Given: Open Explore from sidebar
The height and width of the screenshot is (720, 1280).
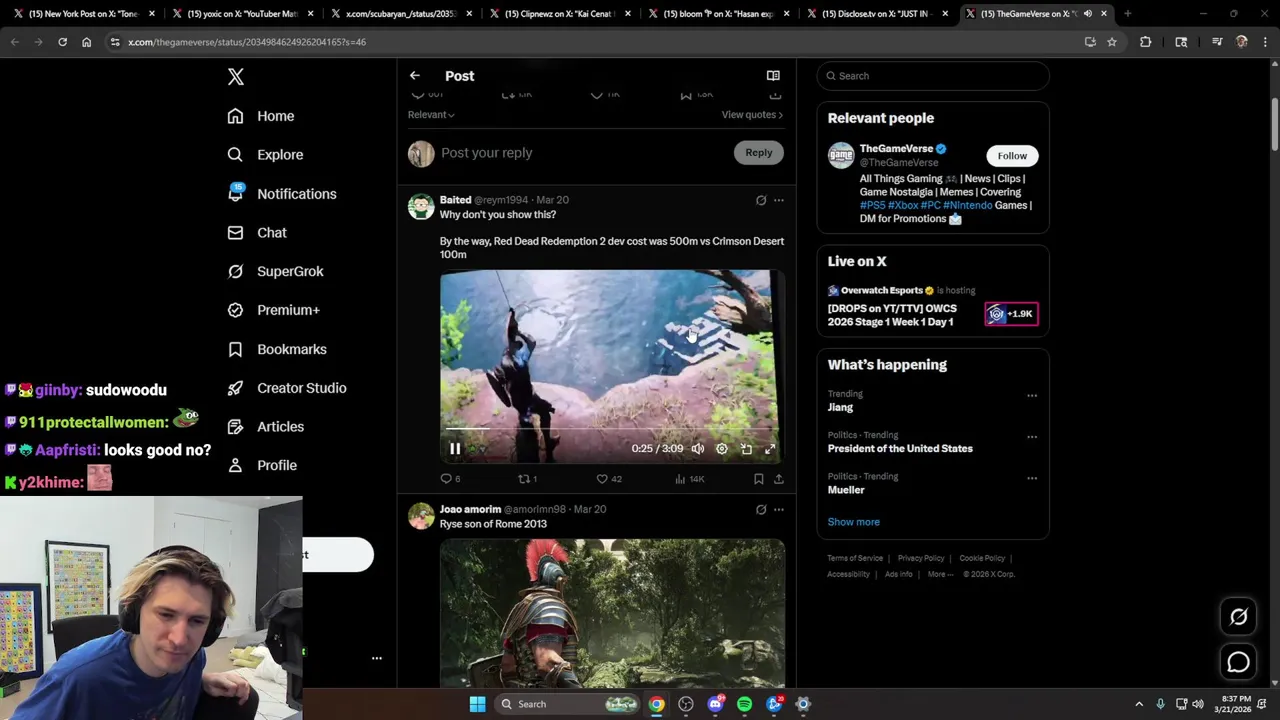Looking at the screenshot, I should (x=265, y=155).
